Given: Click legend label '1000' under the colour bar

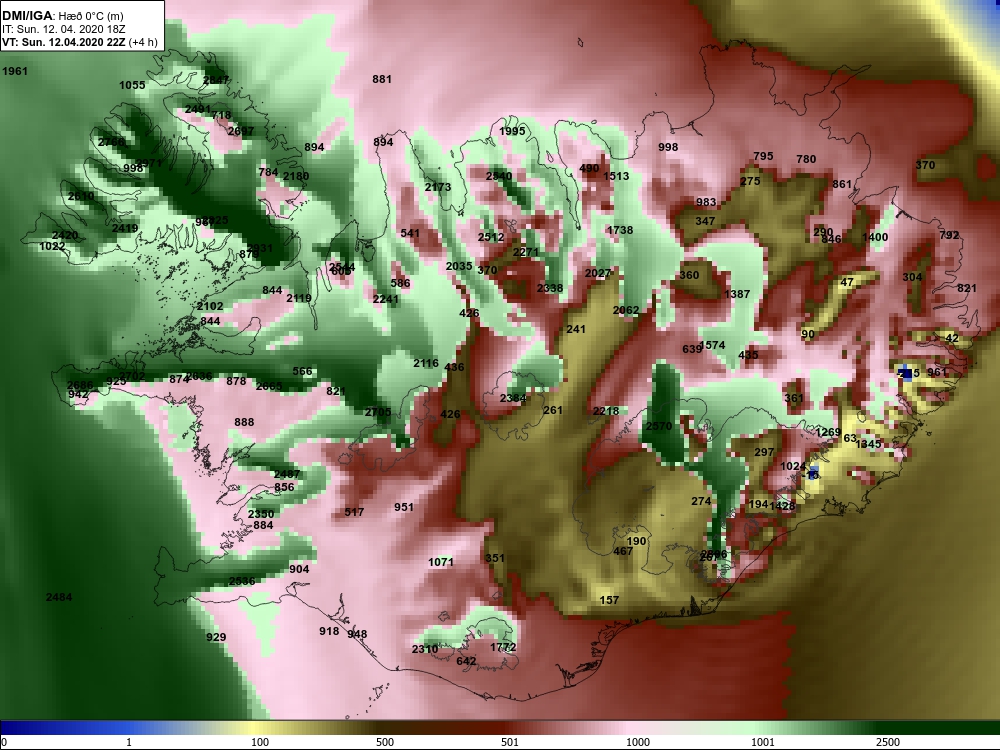Looking at the screenshot, I should 637,742.
